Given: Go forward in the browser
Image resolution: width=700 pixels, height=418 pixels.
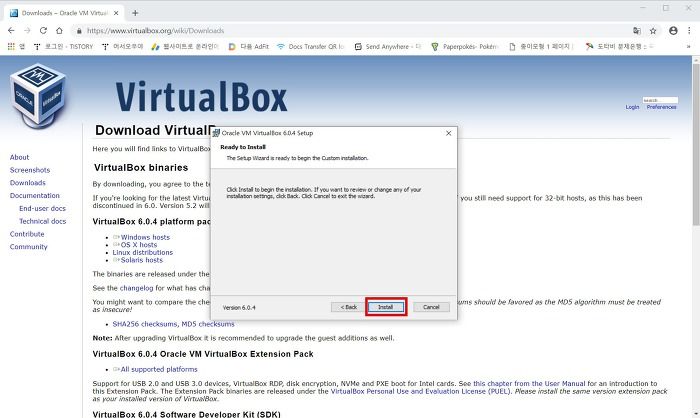Looking at the screenshot, I should (x=27, y=30).
